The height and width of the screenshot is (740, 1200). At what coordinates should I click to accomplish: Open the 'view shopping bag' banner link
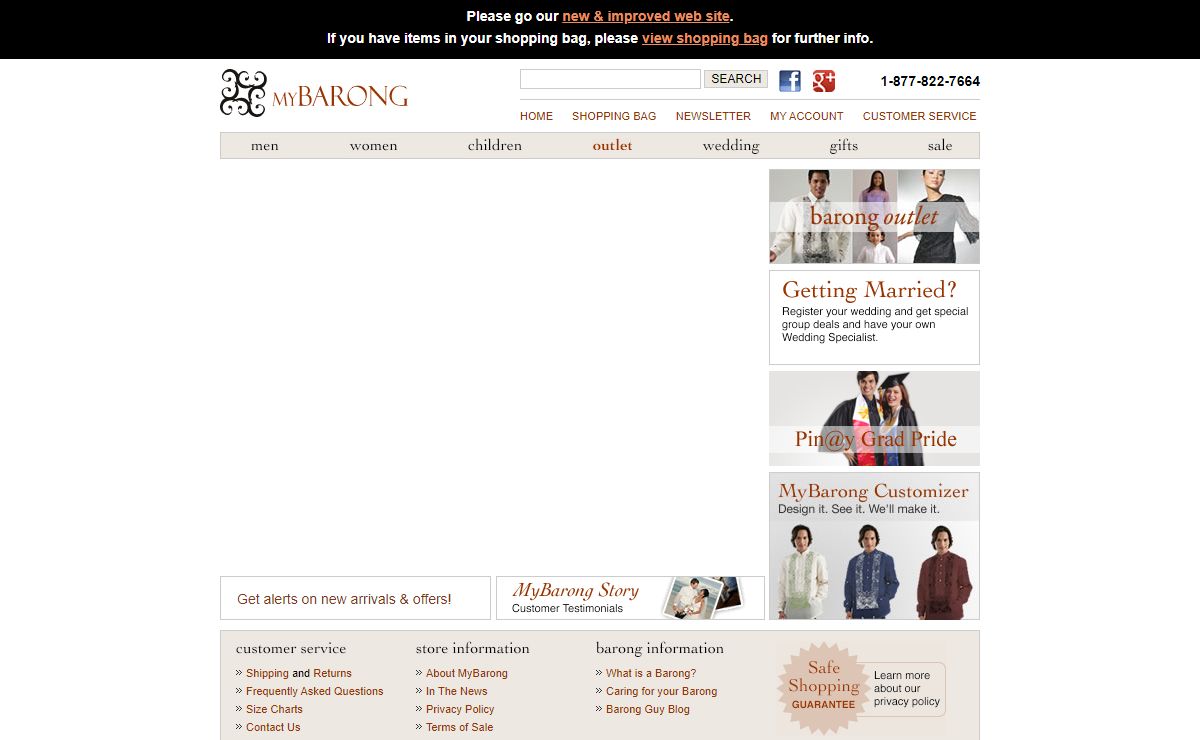705,38
